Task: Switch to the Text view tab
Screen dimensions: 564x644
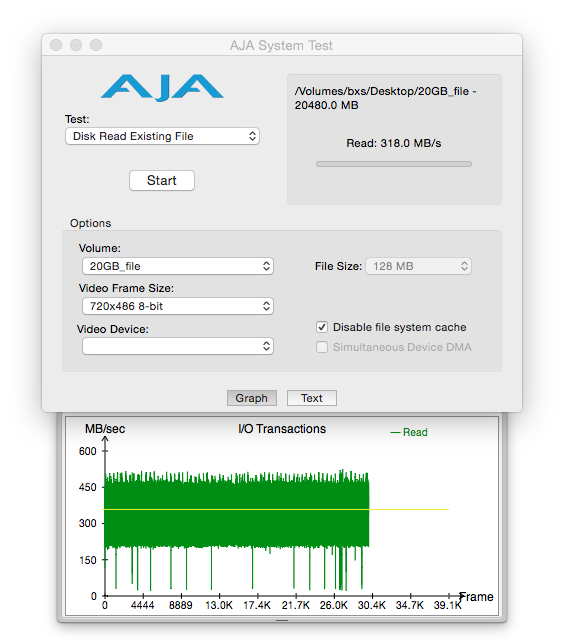Action: click(x=312, y=398)
